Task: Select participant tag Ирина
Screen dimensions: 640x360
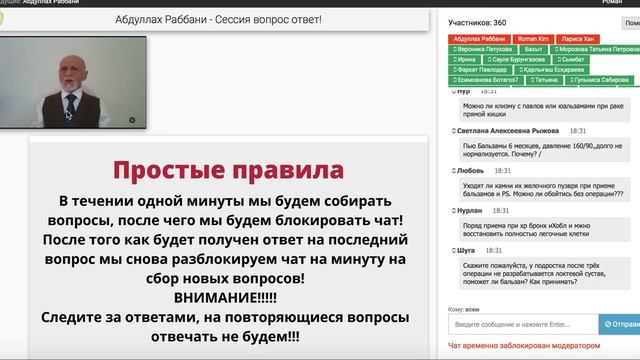Action: pos(464,60)
